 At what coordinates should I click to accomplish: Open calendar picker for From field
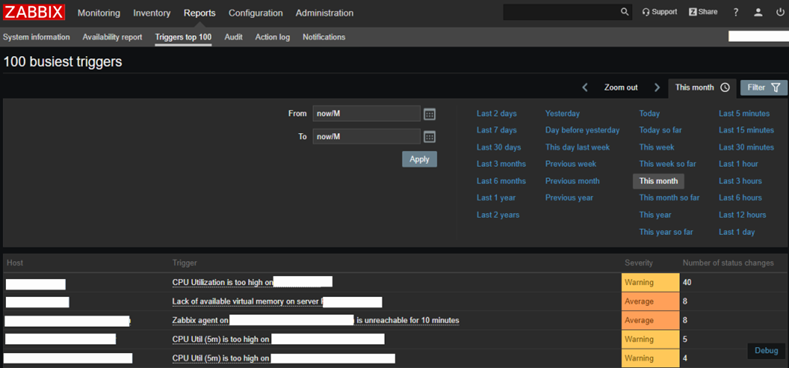429,114
